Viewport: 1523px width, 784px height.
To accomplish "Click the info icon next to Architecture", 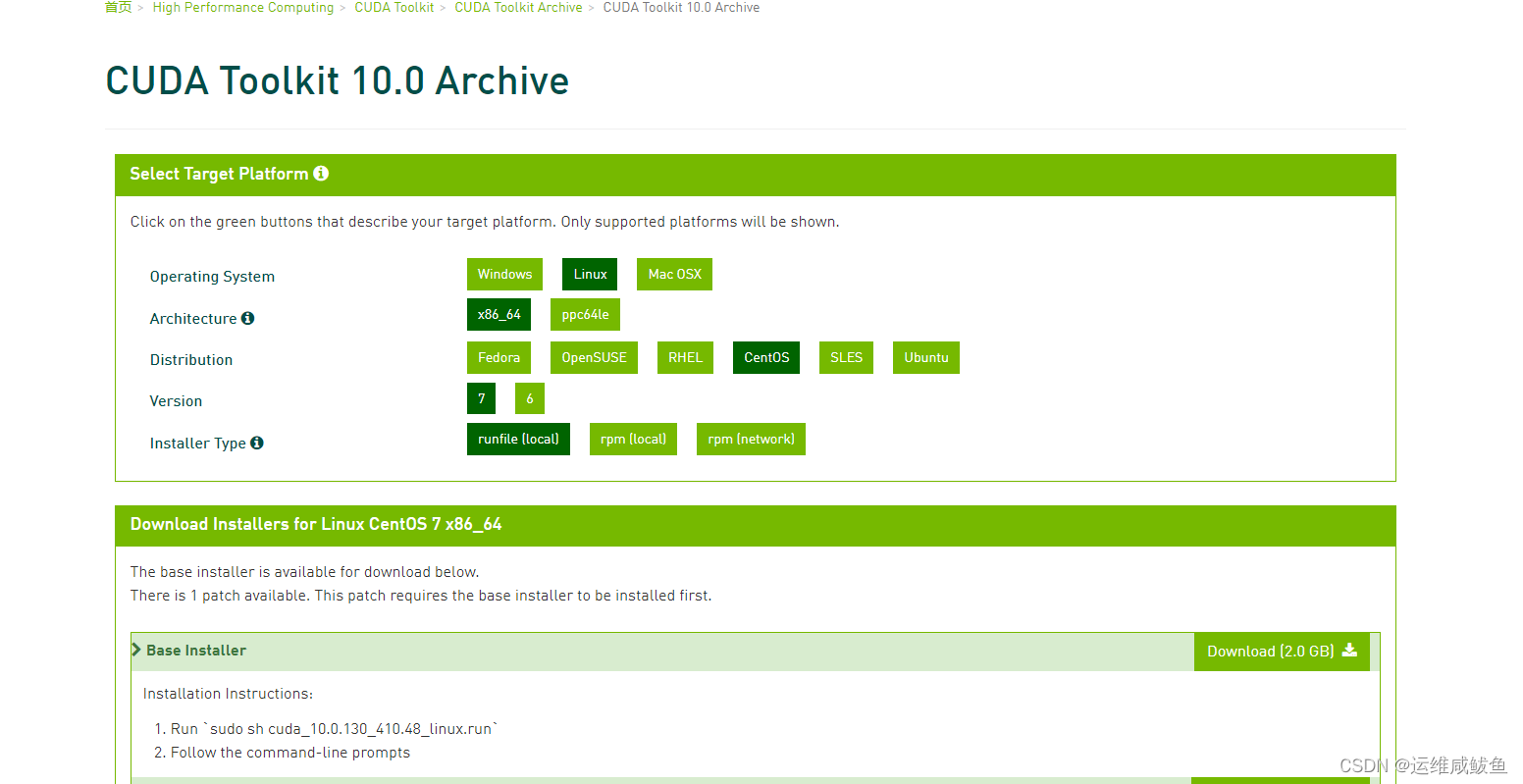I will [x=247, y=318].
